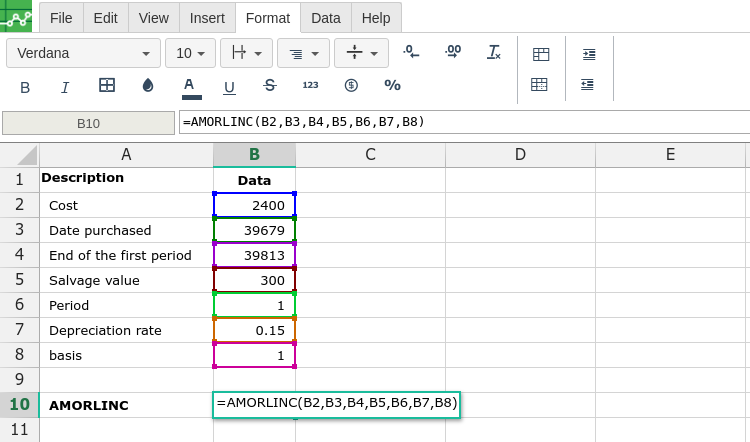Apply percent format
This screenshot has width=750, height=442.
pyautogui.click(x=392, y=86)
